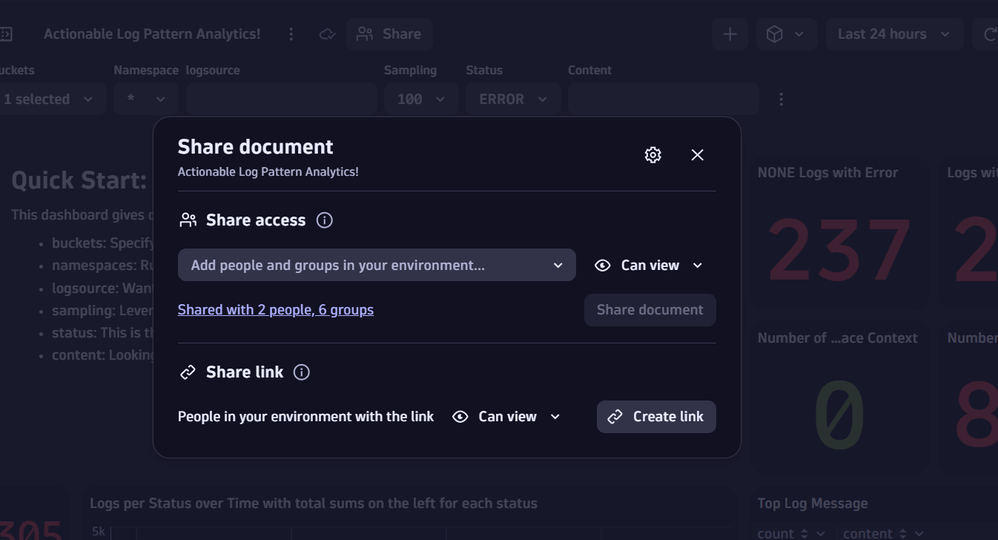The width and height of the screenshot is (998, 540).
Task: Click the plus add button in toolbar
Action: pyautogui.click(x=730, y=34)
